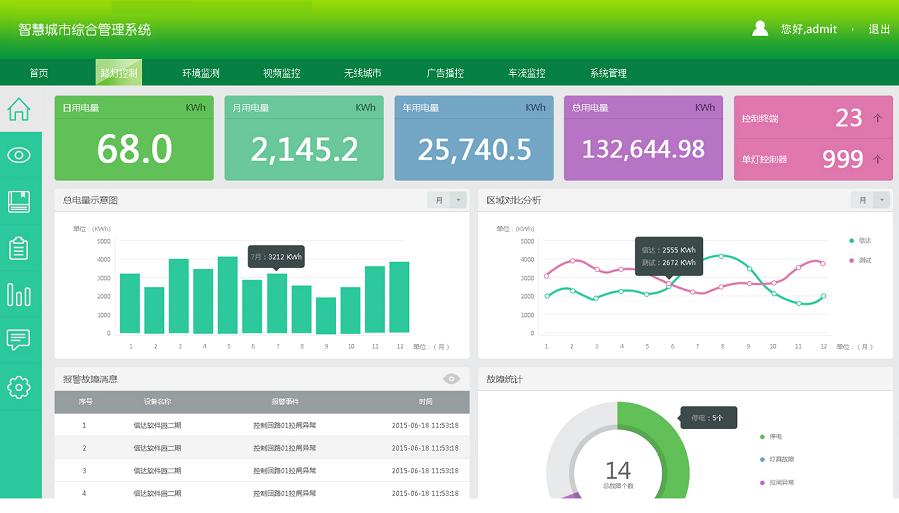Click the 您好,admit user name
Screen dimensions: 899x513
tap(808, 29)
